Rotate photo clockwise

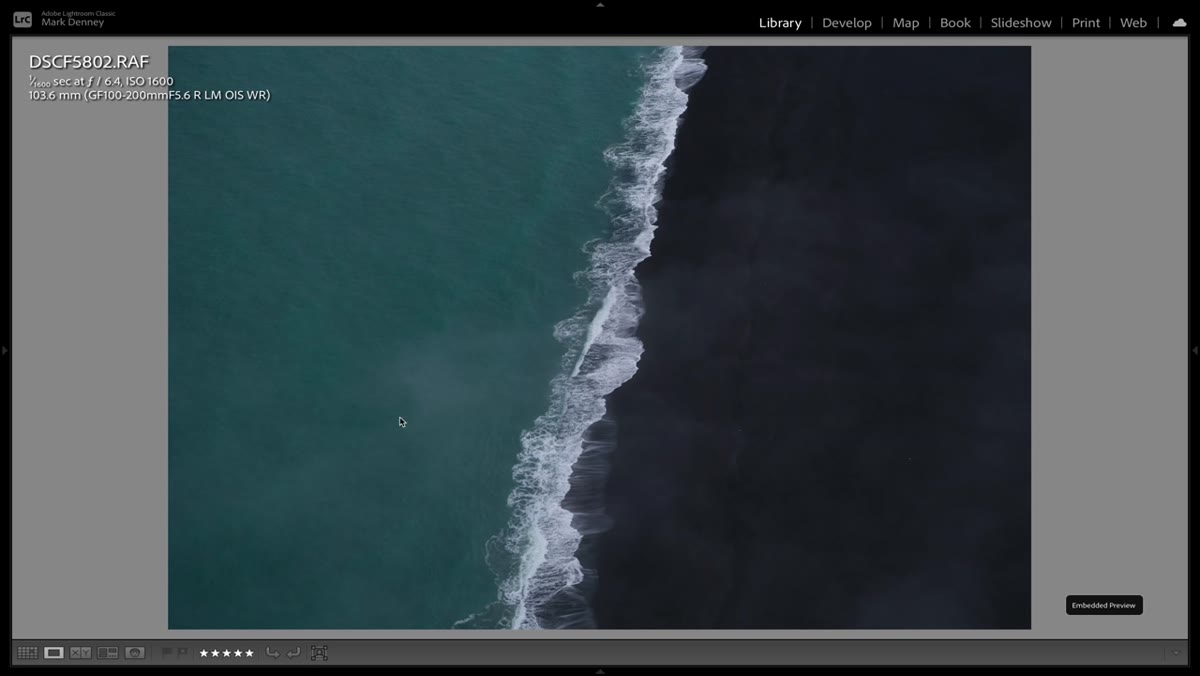[294, 653]
